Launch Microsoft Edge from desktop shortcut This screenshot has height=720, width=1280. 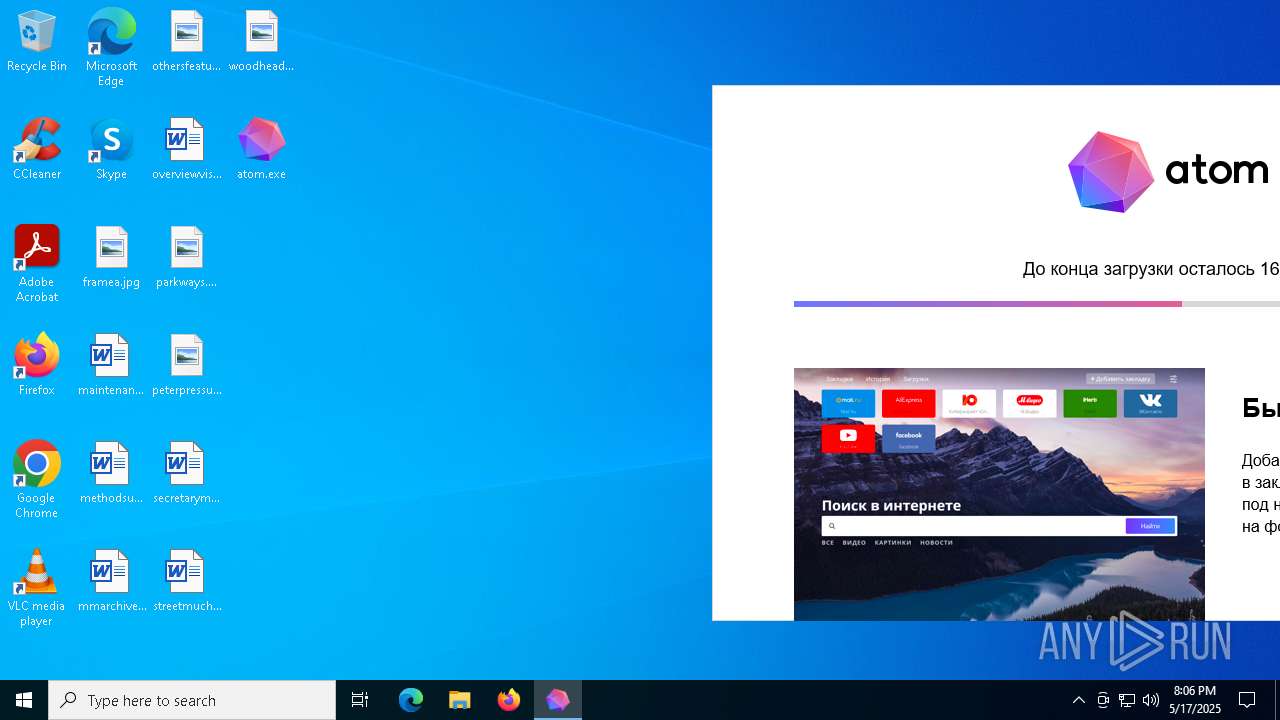(111, 47)
